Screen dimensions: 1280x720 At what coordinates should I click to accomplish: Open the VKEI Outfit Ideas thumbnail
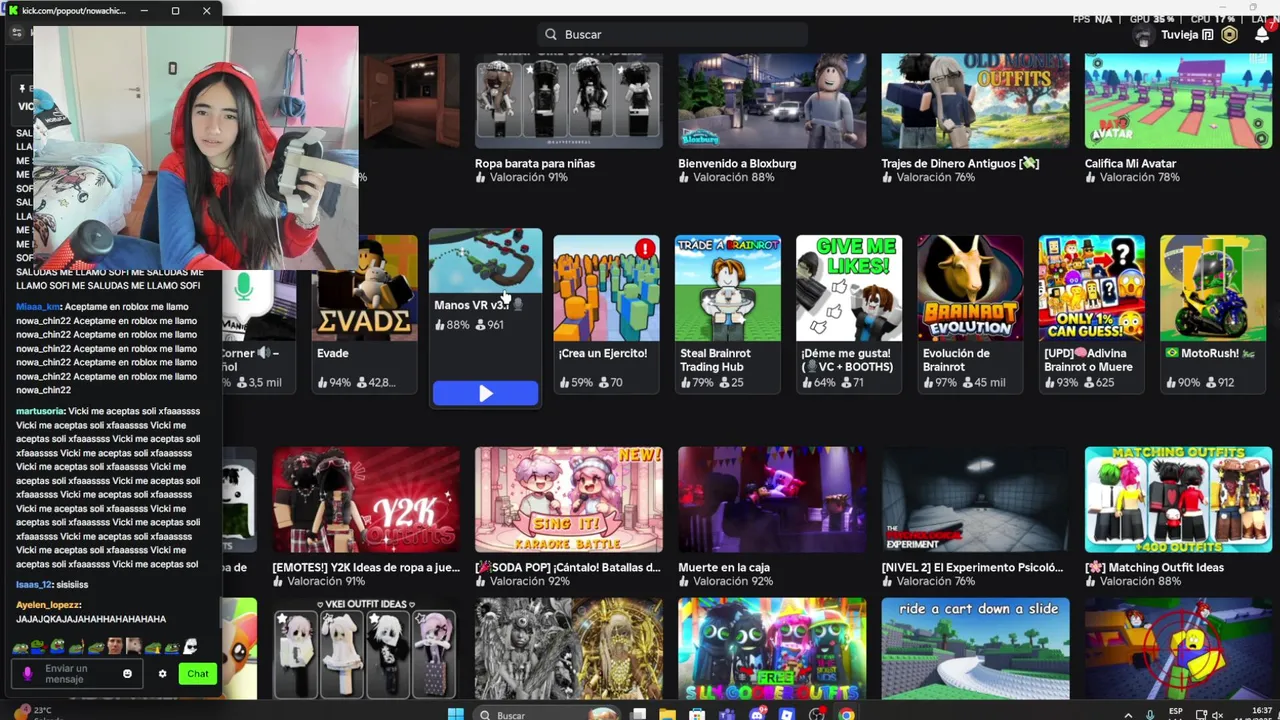point(366,649)
